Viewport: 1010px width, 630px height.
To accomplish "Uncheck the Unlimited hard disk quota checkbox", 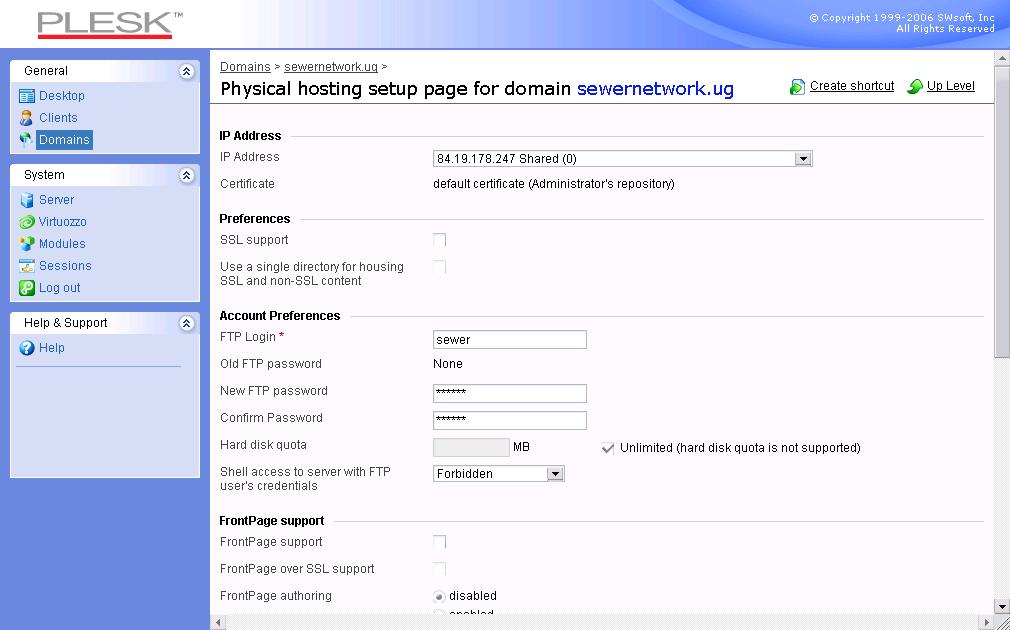I will tap(607, 448).
